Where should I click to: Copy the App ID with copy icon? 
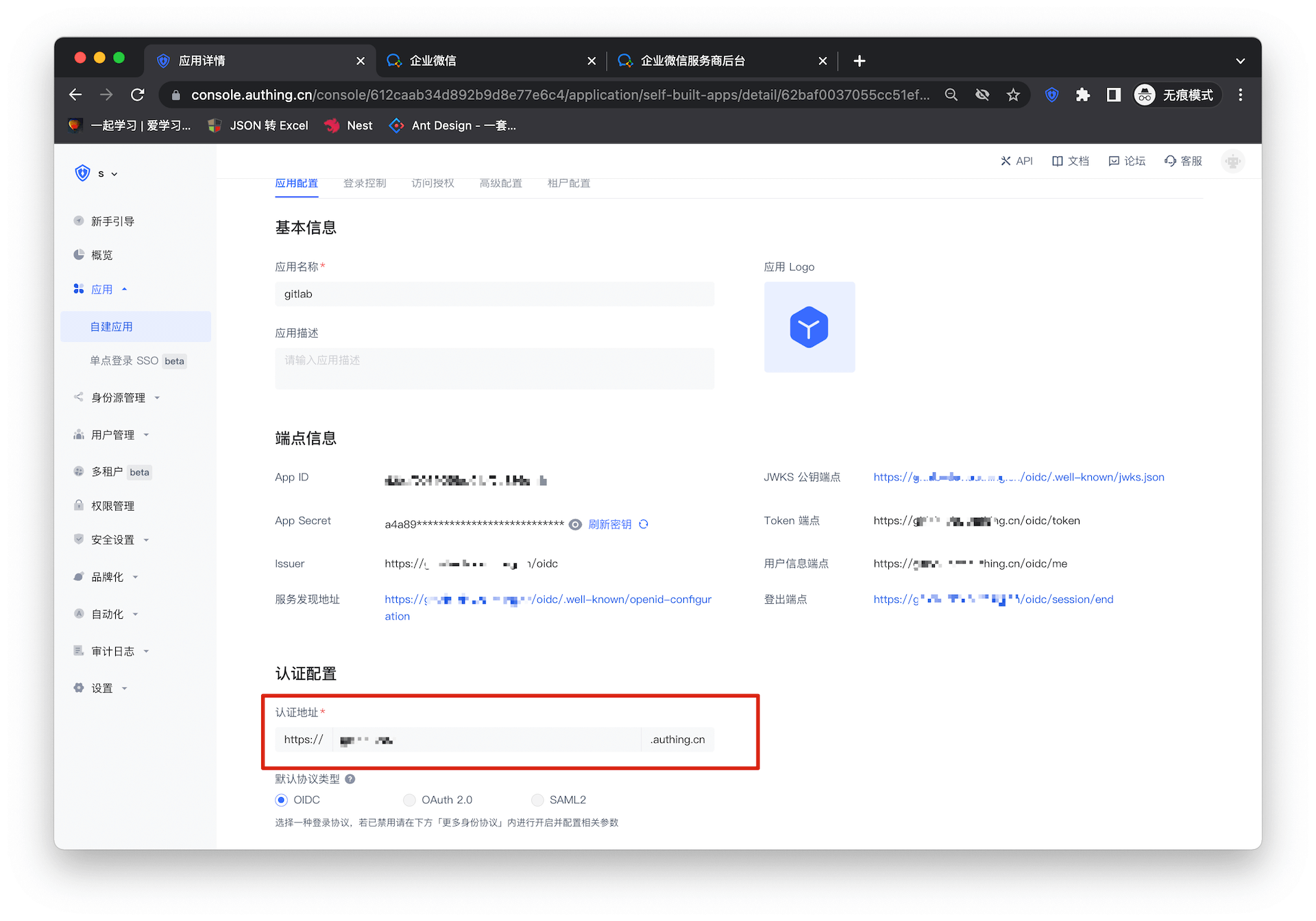(543, 480)
